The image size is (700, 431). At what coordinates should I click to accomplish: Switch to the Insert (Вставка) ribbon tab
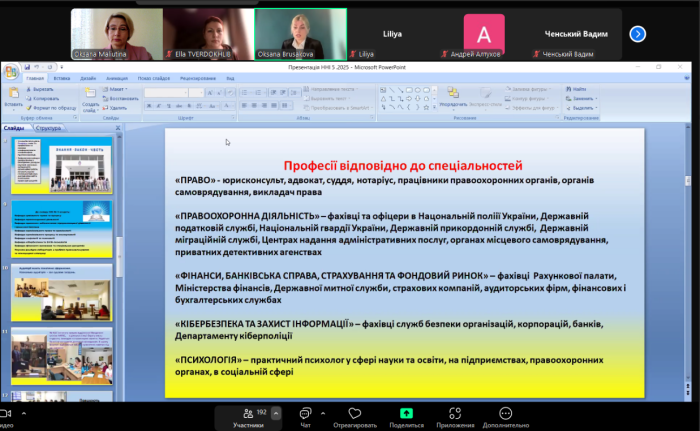tap(62, 77)
